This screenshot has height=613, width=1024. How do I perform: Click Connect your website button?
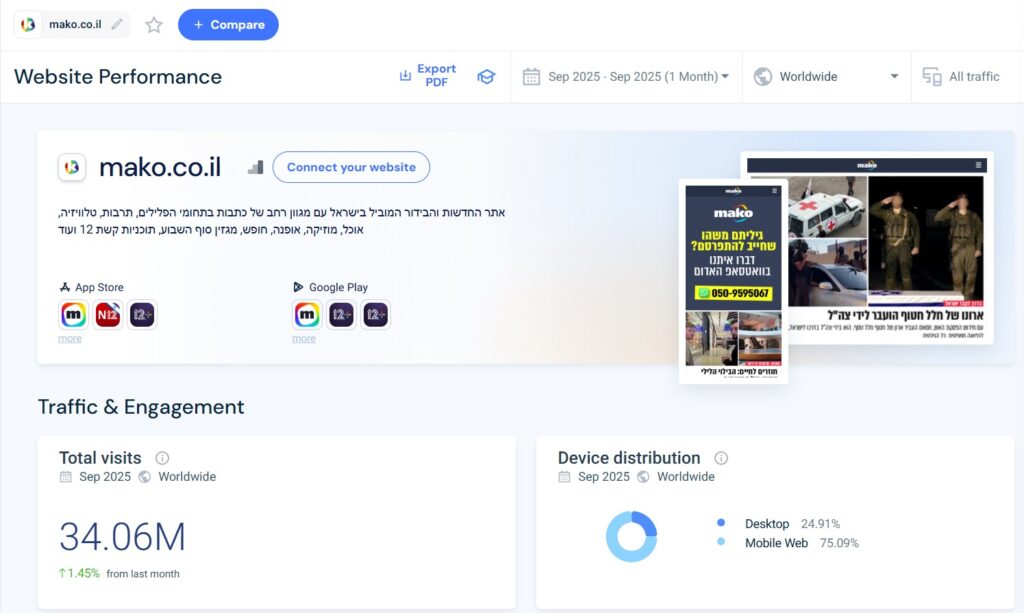click(x=351, y=167)
